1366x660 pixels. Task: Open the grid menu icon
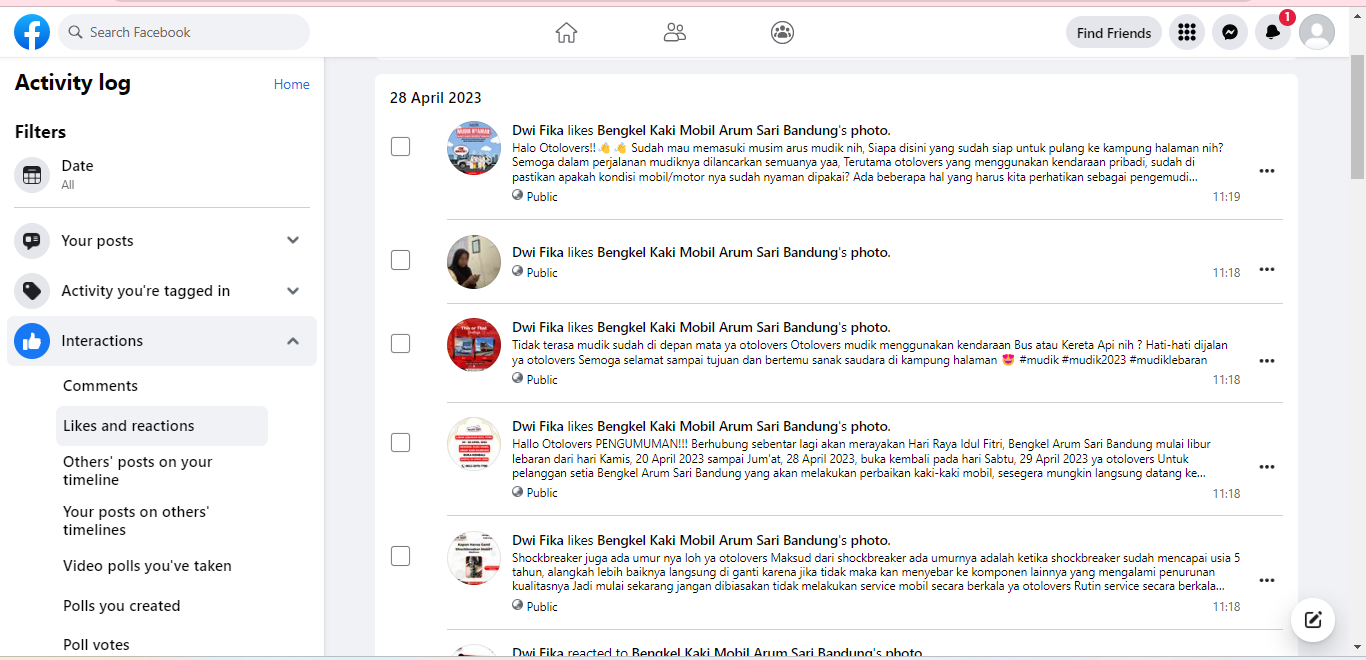[1187, 32]
